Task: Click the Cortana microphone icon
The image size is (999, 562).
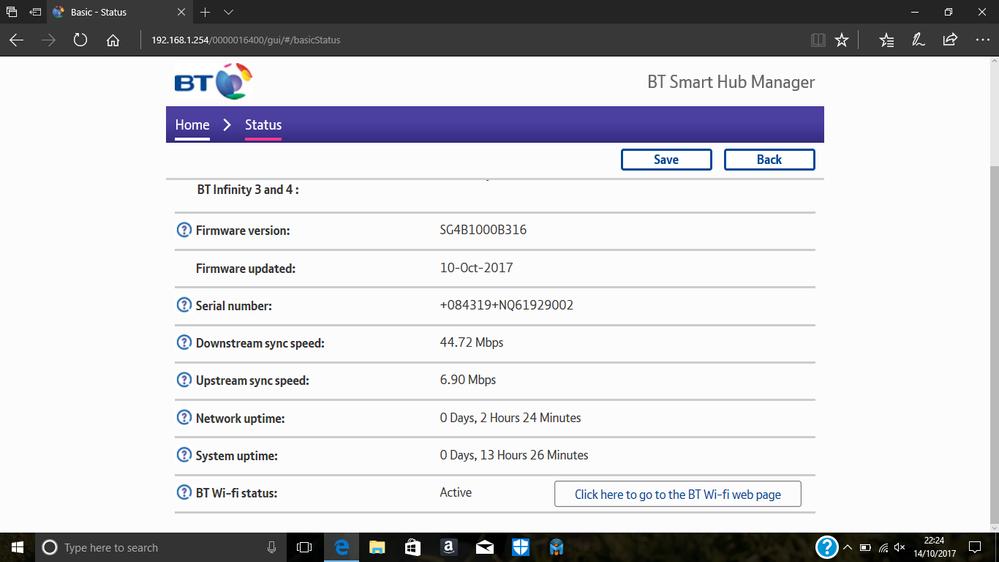Action: point(271,547)
